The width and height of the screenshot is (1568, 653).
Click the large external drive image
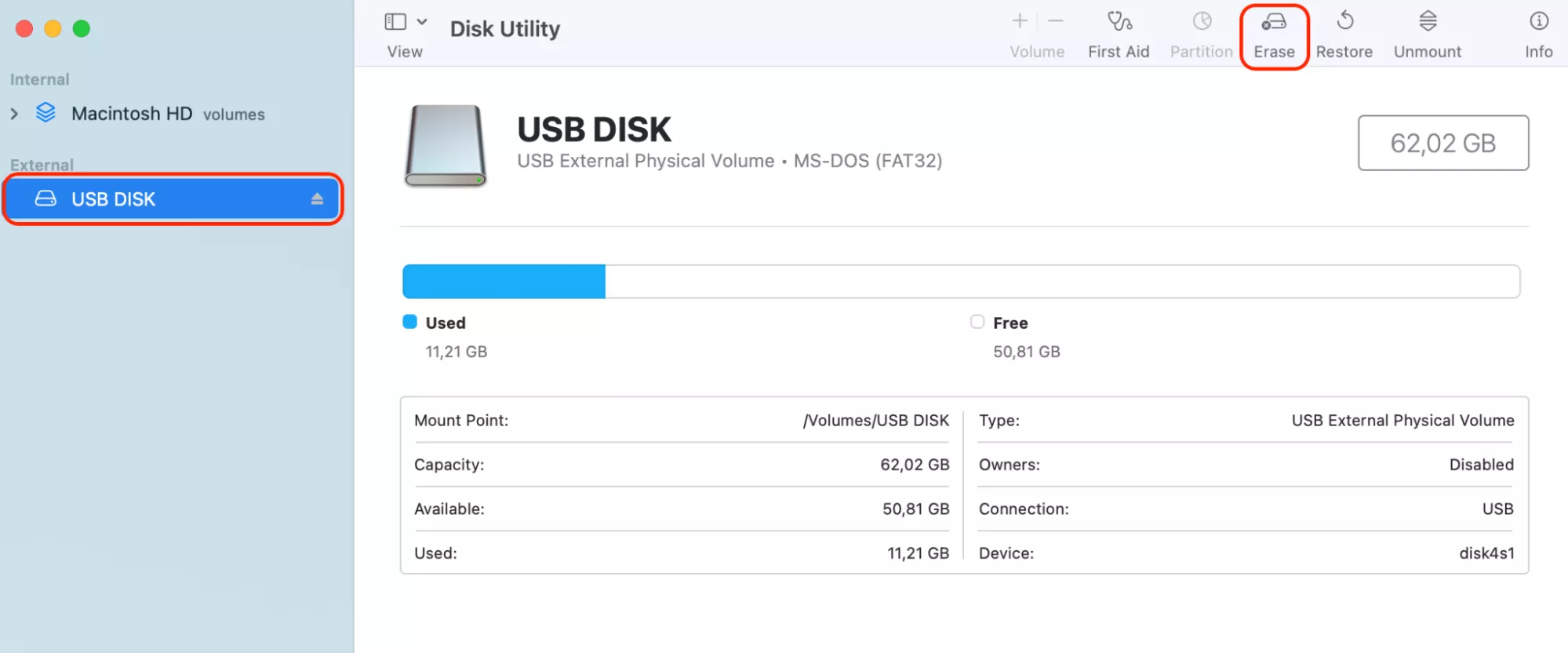coord(446,145)
